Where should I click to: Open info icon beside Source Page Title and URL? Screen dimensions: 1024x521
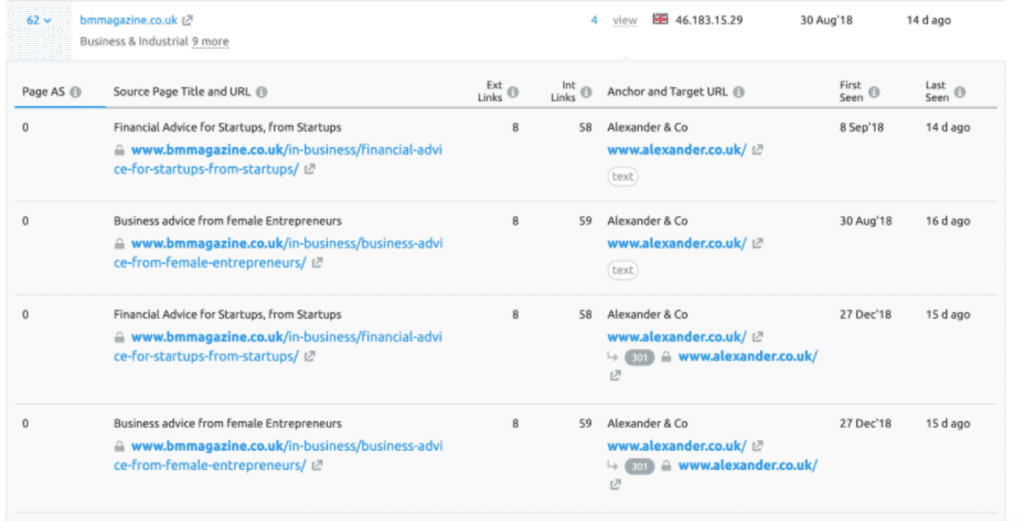coord(262,92)
